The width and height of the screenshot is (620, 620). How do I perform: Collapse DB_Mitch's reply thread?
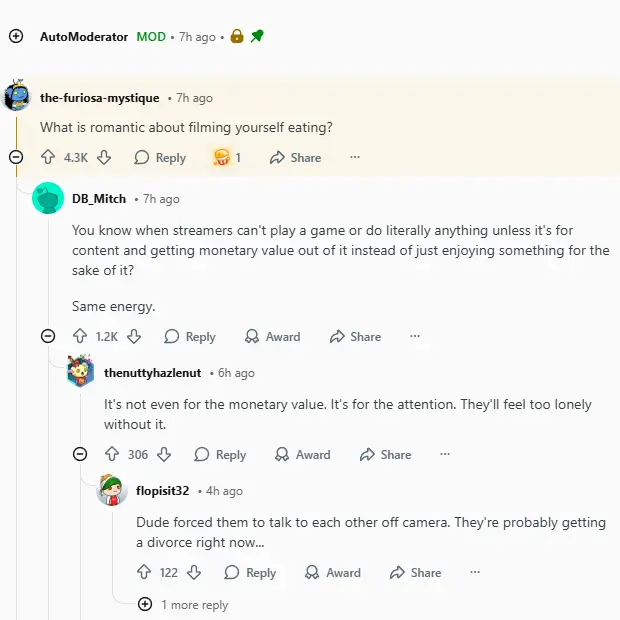tap(48, 337)
